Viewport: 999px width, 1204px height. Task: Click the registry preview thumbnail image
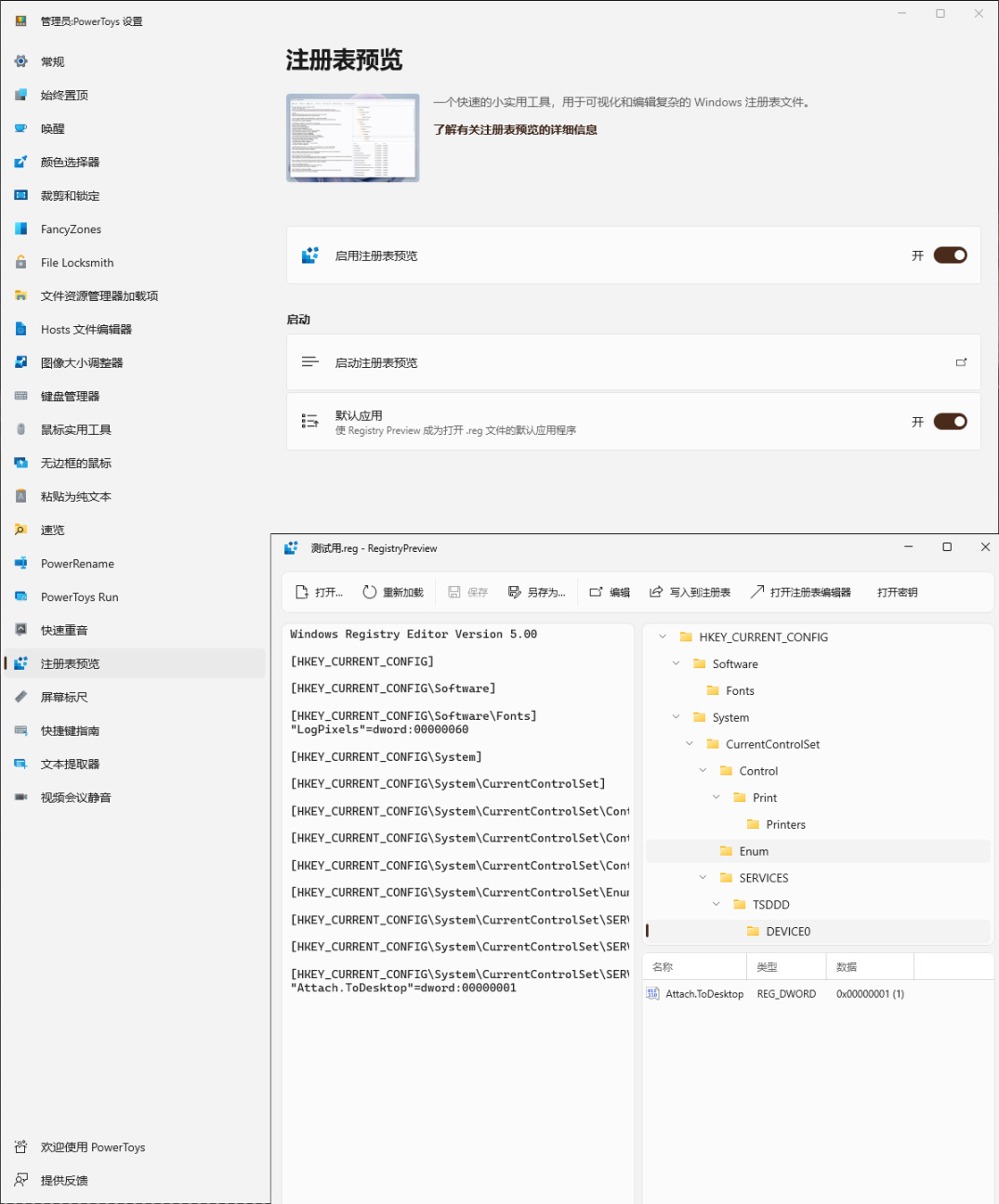pos(353,137)
